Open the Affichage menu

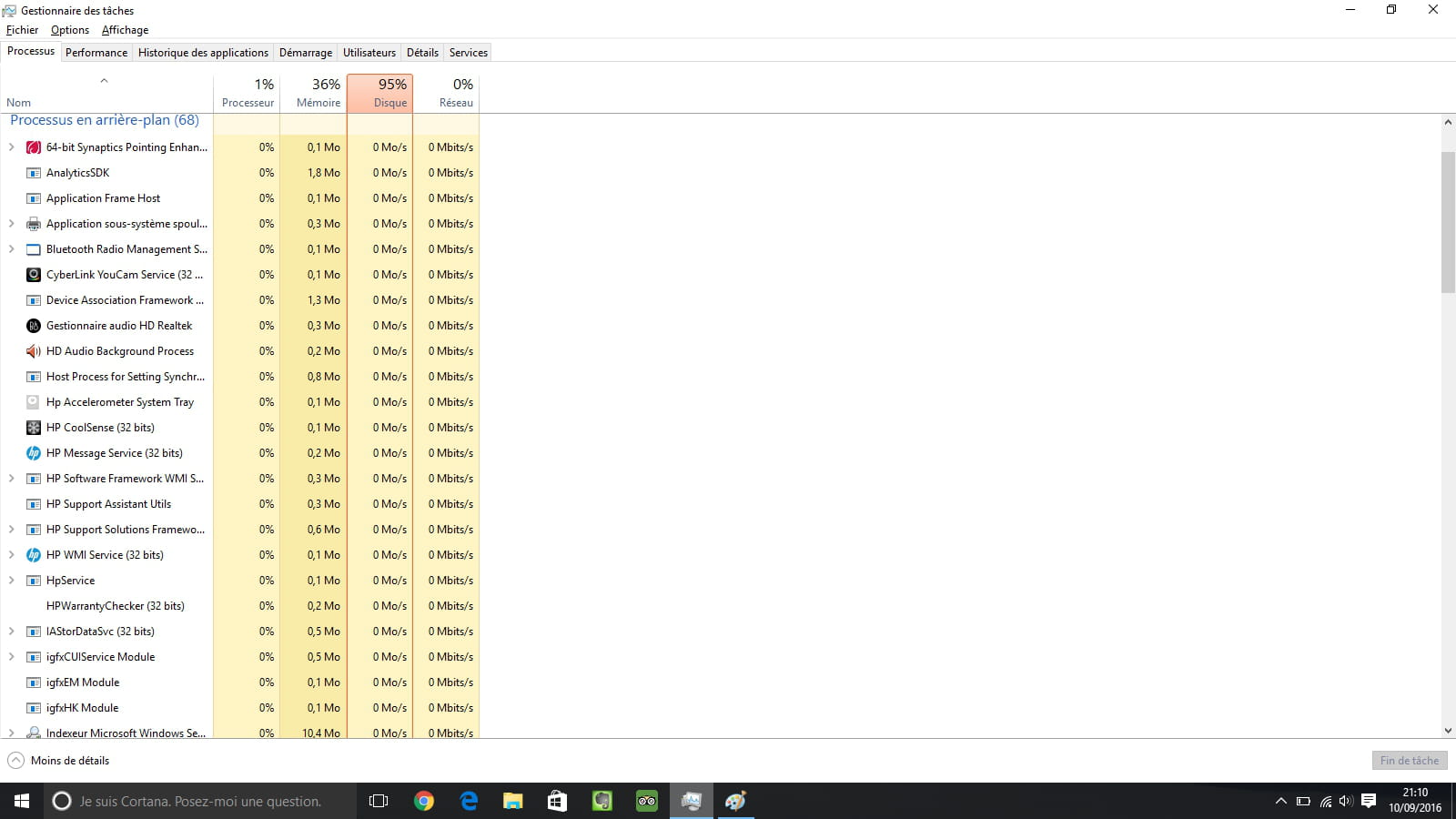point(125,30)
